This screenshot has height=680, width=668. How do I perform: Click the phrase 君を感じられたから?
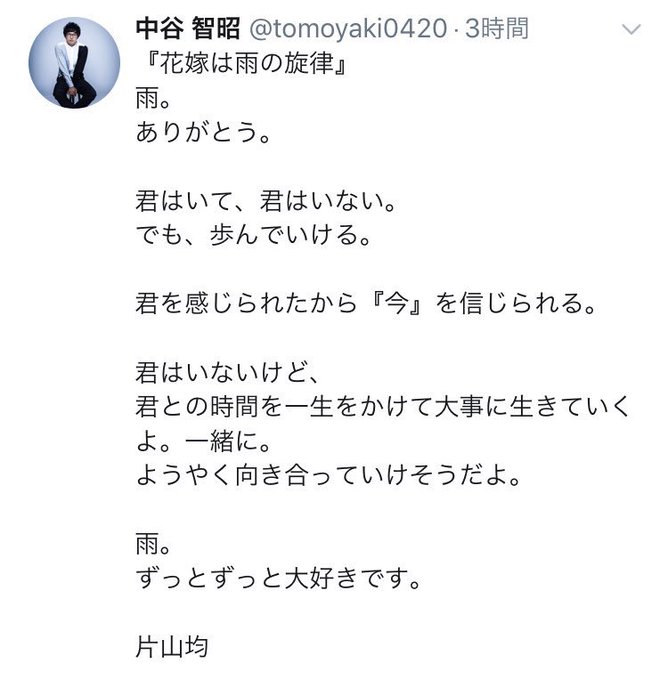(x=246, y=303)
